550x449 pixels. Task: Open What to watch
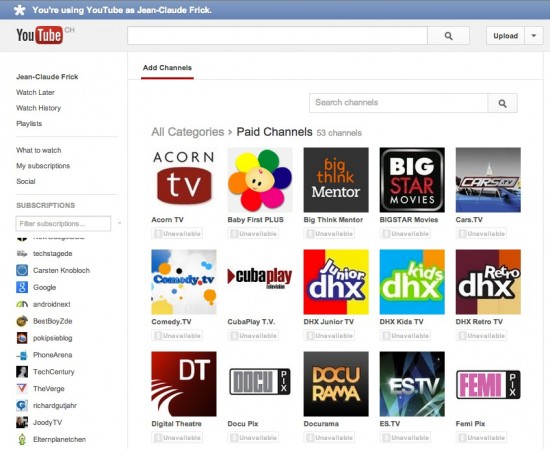(x=39, y=150)
